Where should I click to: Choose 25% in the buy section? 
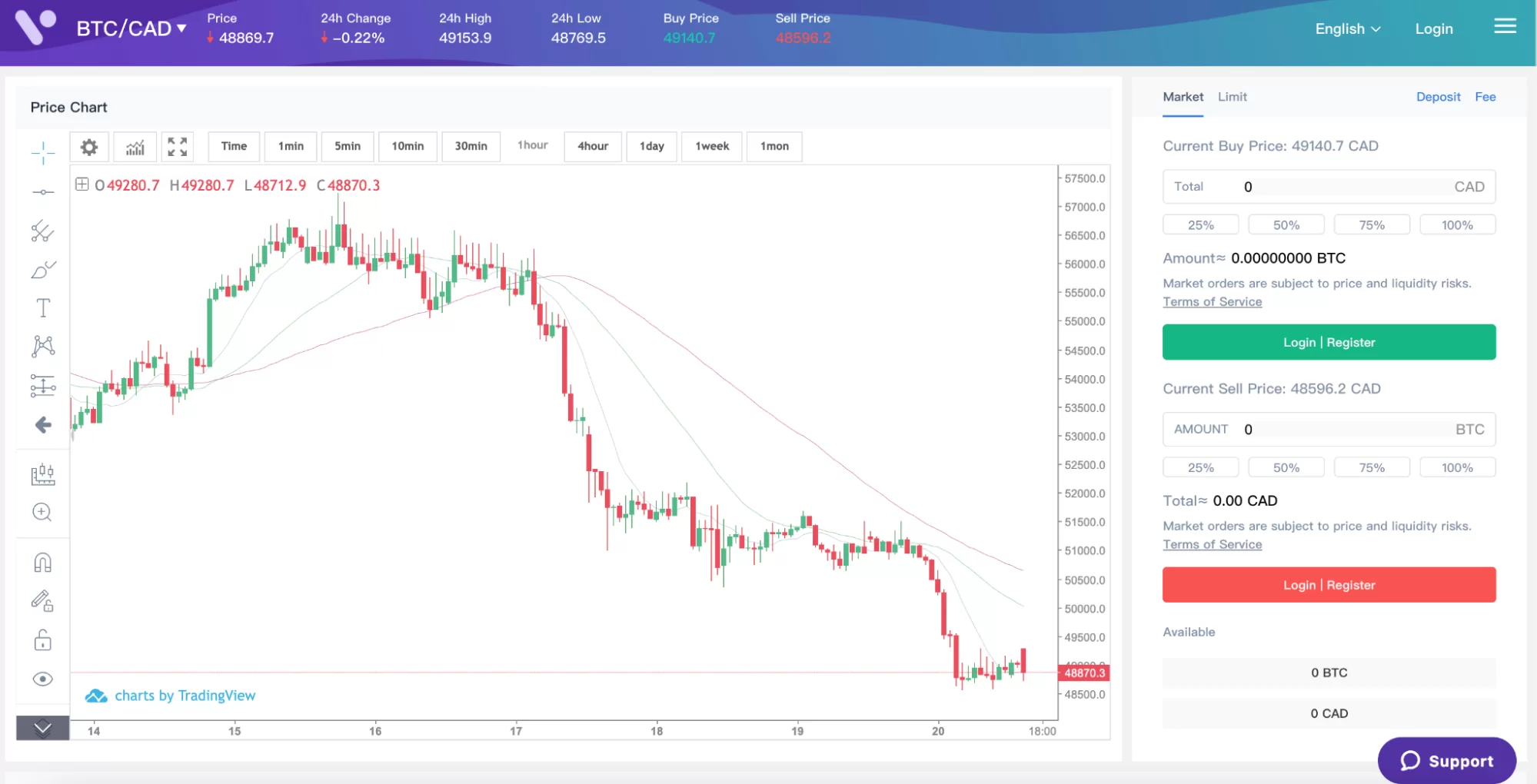point(1200,225)
